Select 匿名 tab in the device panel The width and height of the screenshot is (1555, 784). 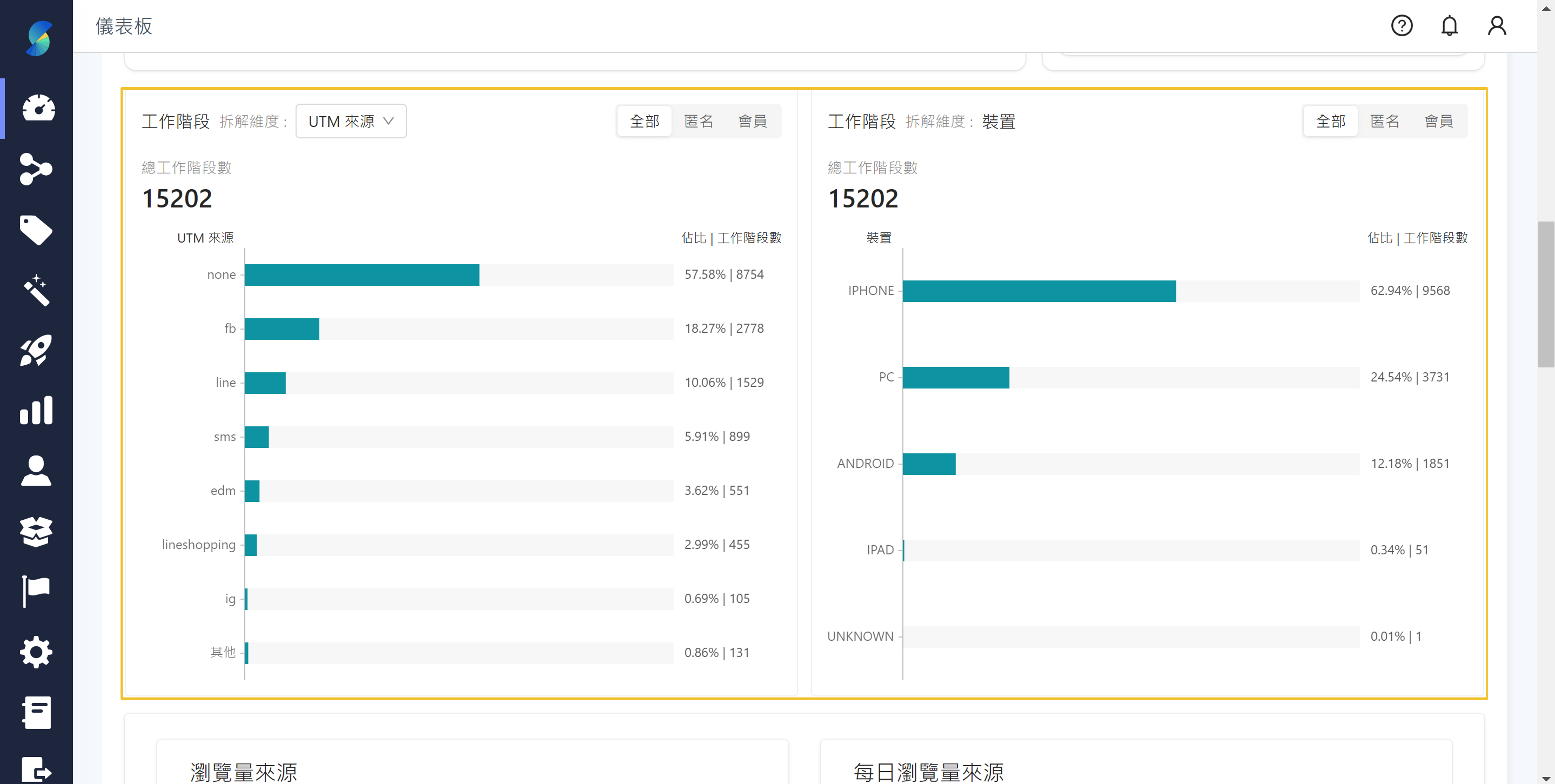[x=1384, y=121]
